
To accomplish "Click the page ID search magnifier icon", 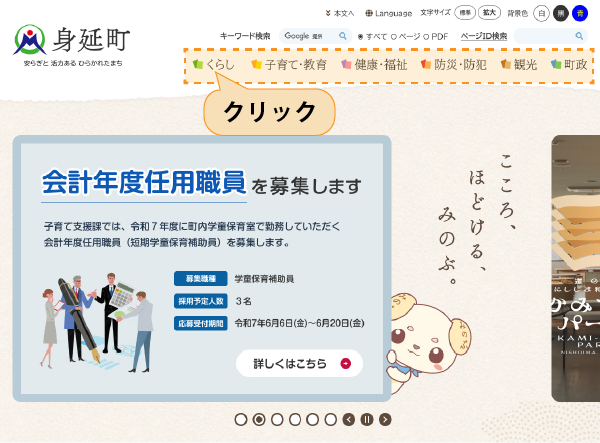I will pyautogui.click(x=579, y=36).
